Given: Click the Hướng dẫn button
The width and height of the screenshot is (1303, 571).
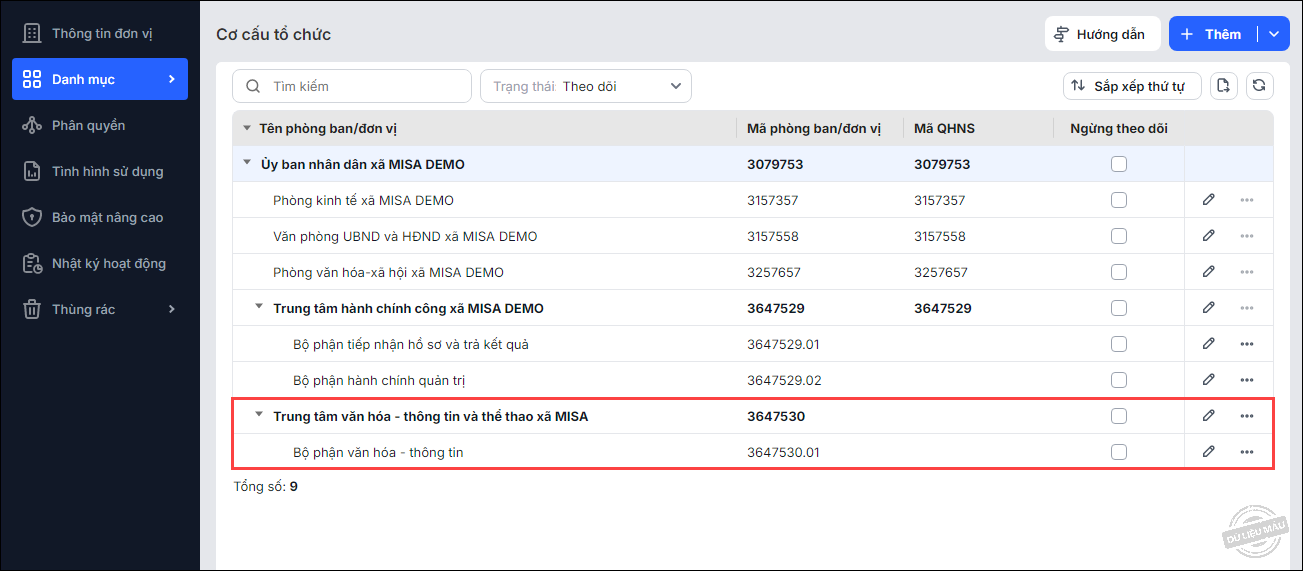Looking at the screenshot, I should tap(1102, 34).
